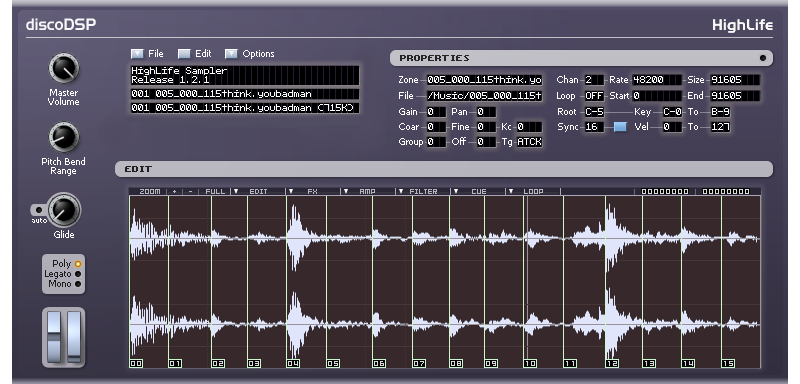Click cue marker 10
This screenshot has width=800, height=384.
(x=530, y=364)
